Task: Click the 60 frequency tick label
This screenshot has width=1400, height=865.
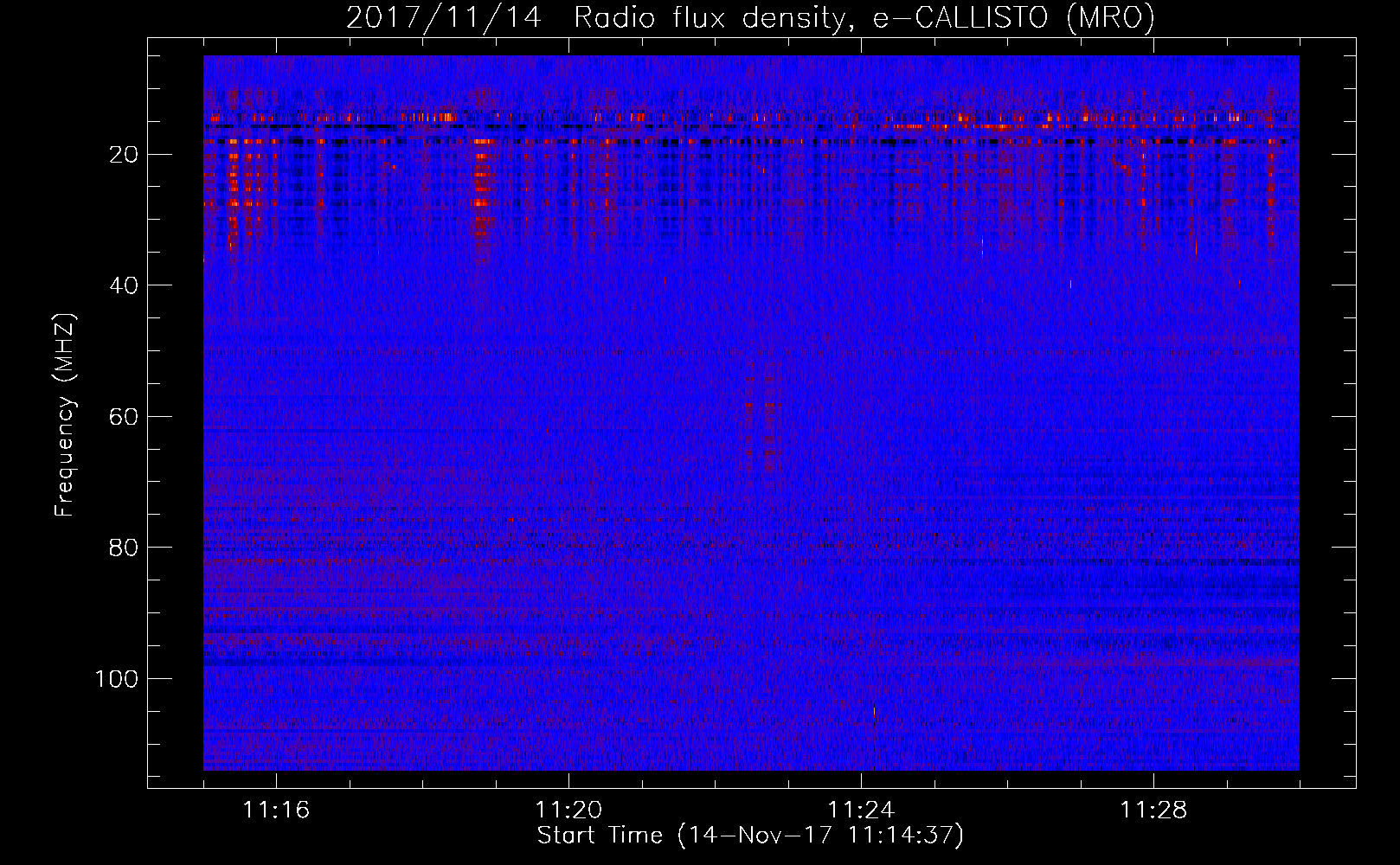Action: [x=125, y=417]
